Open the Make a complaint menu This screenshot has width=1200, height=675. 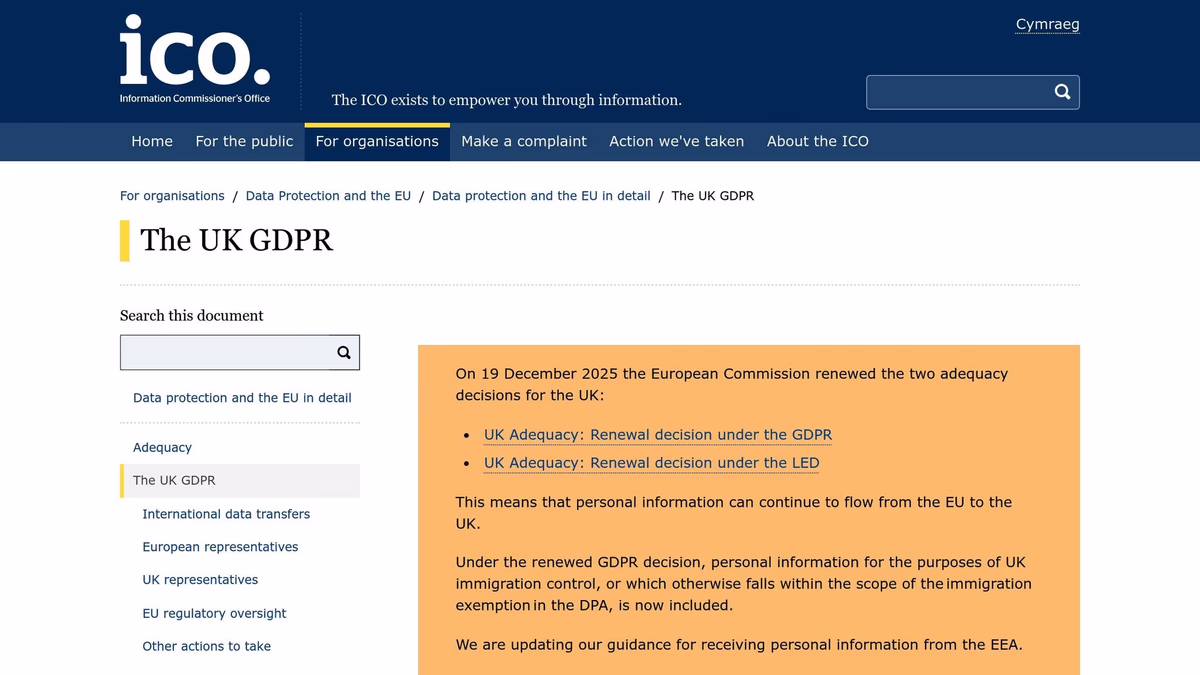pos(524,141)
